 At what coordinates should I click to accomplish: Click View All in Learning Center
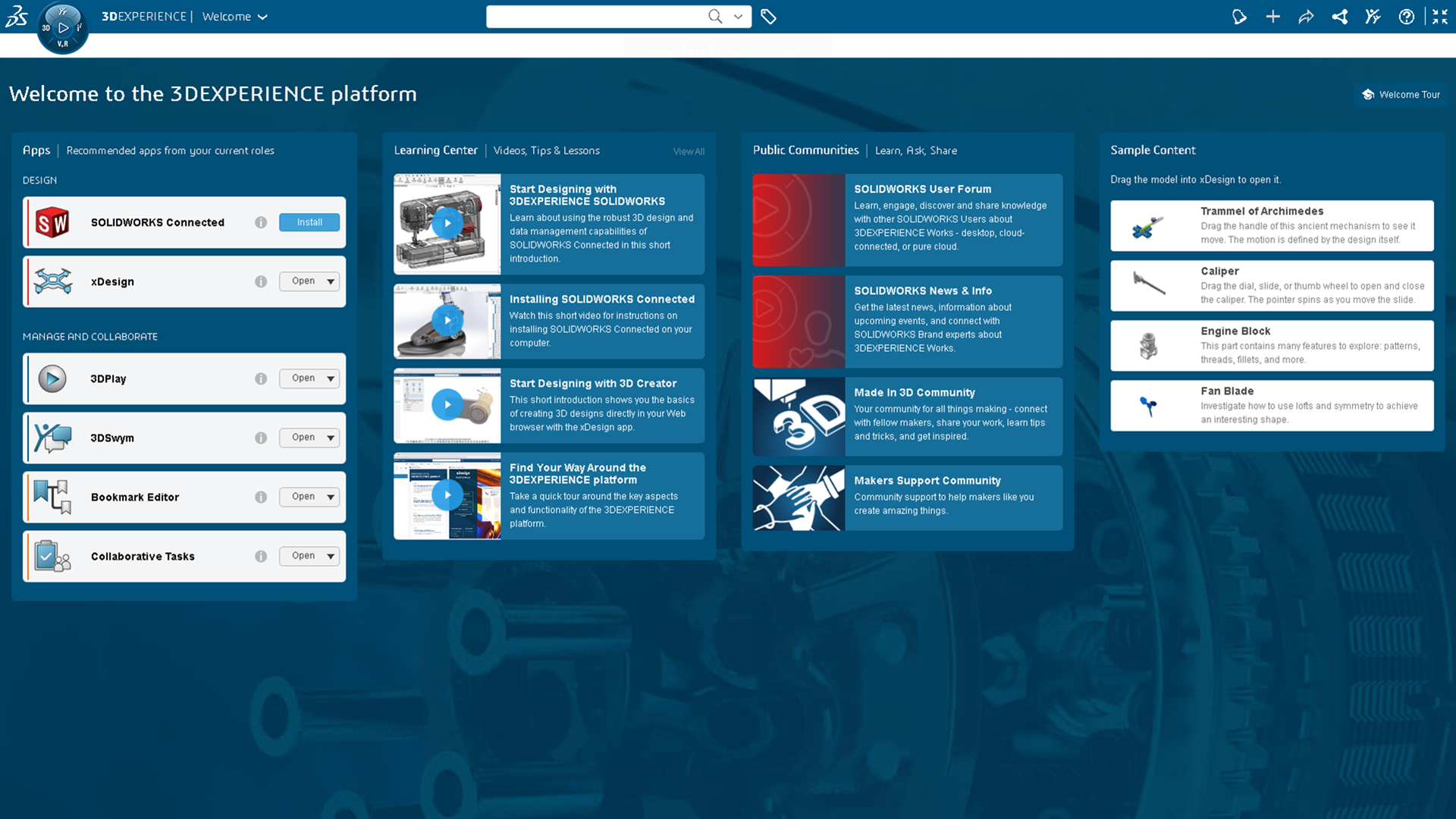[689, 152]
